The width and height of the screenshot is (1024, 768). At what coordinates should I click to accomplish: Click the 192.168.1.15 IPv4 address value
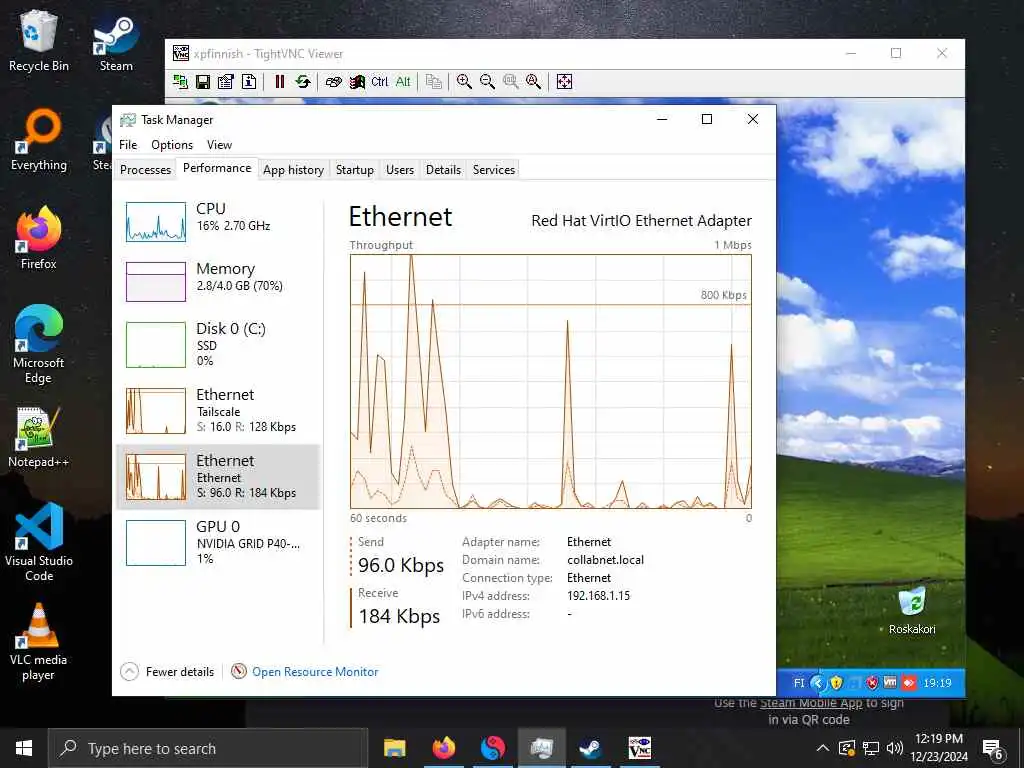pyautogui.click(x=598, y=596)
